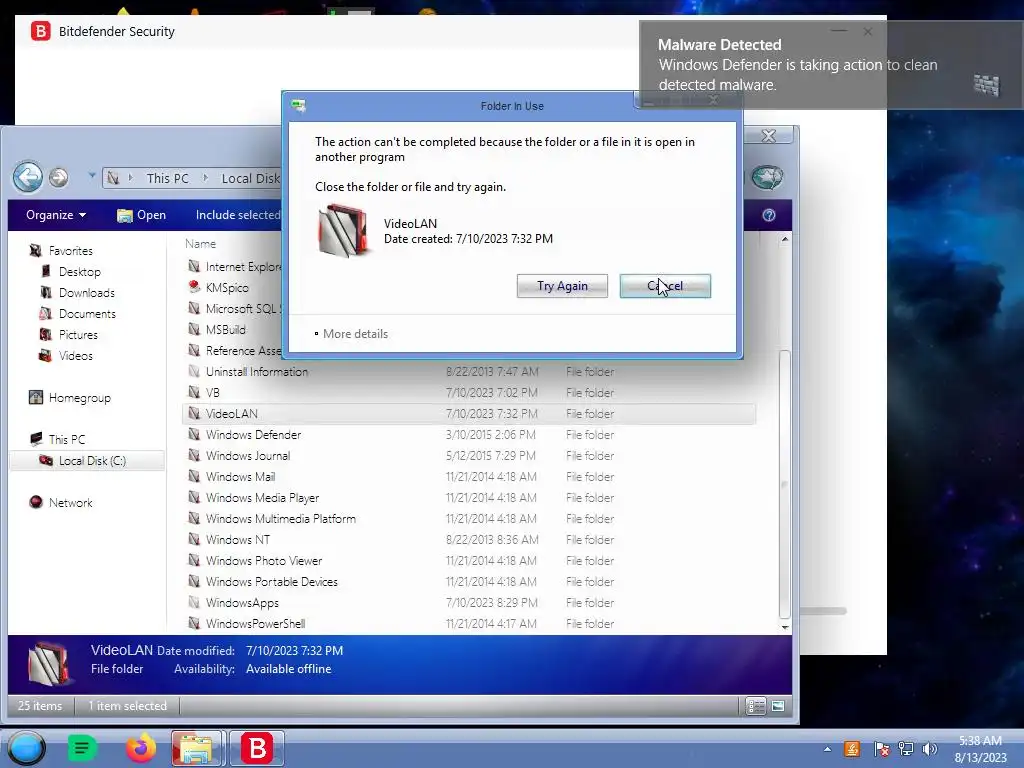This screenshot has height=768, width=1024.
Task: Select the Windows Media Player folder
Action: click(262, 498)
